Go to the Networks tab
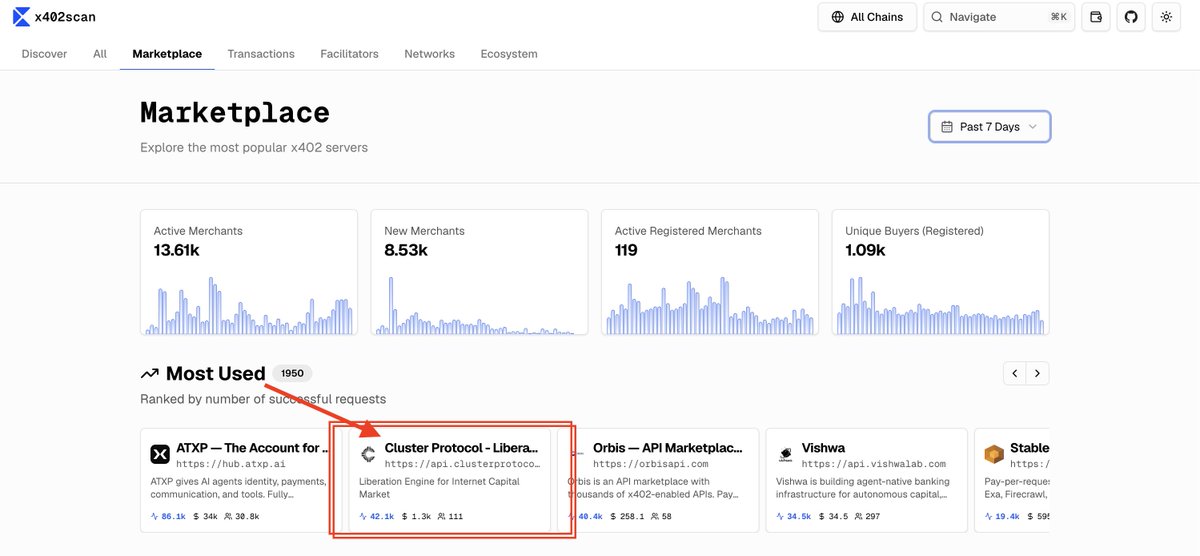Image resolution: width=1200 pixels, height=556 pixels. (430, 54)
